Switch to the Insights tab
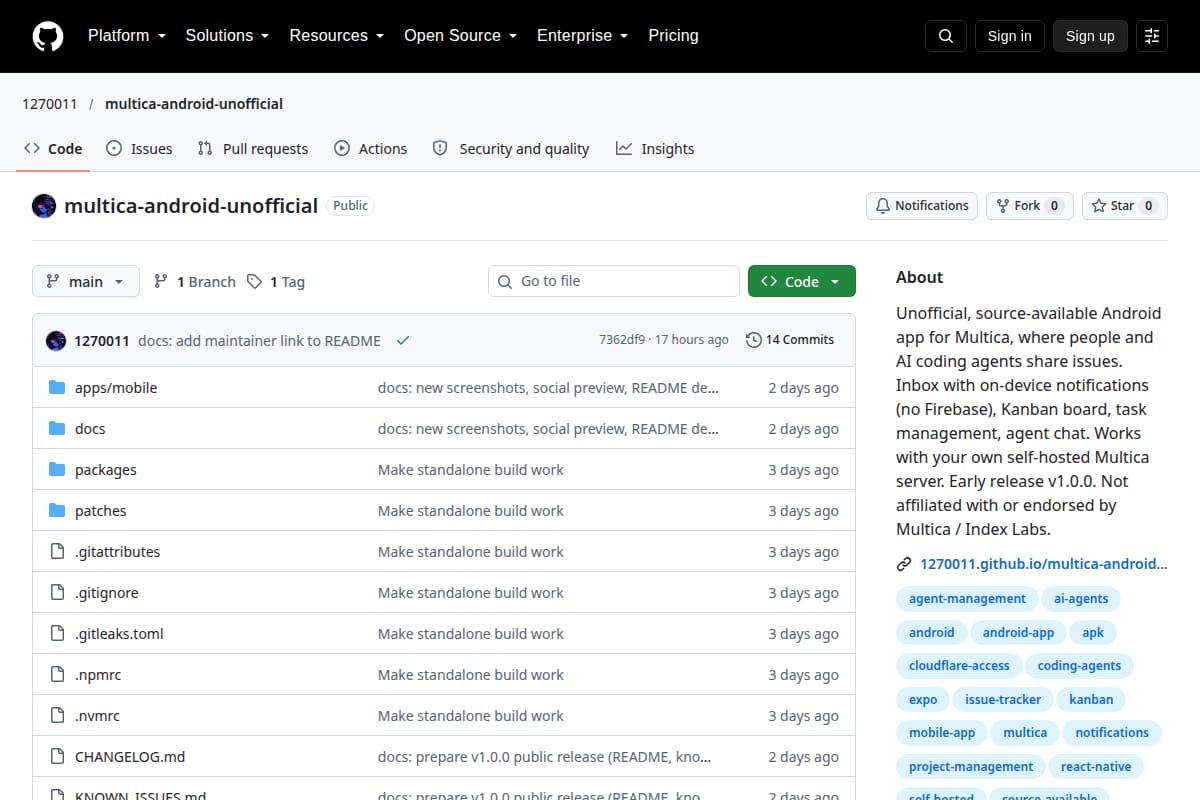The width and height of the screenshot is (1200, 800). point(655,149)
